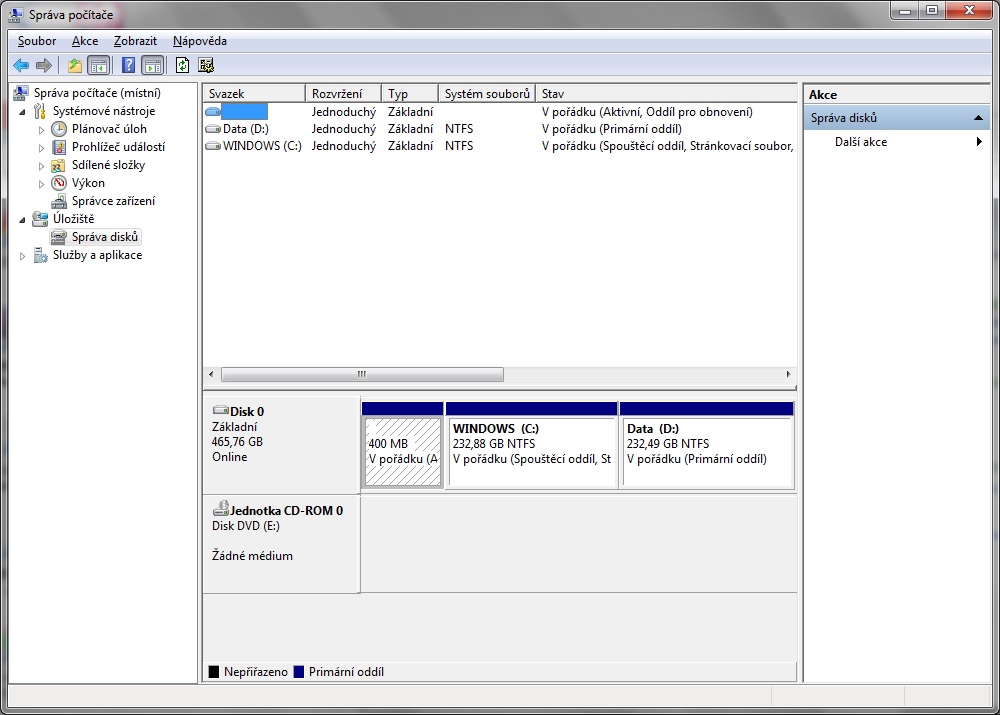Expand the Služby a aplikace node
1000x715 pixels.
coord(24,256)
